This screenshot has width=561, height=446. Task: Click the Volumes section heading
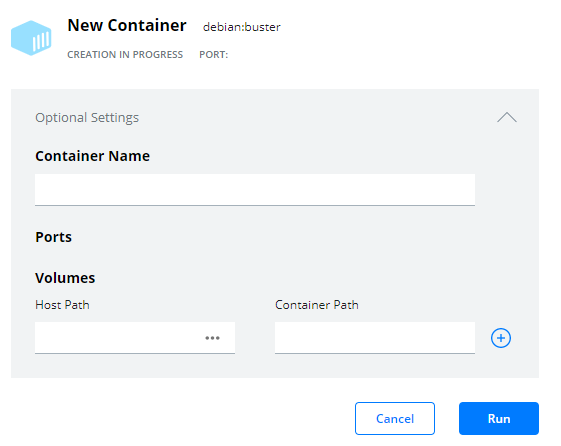(x=65, y=278)
